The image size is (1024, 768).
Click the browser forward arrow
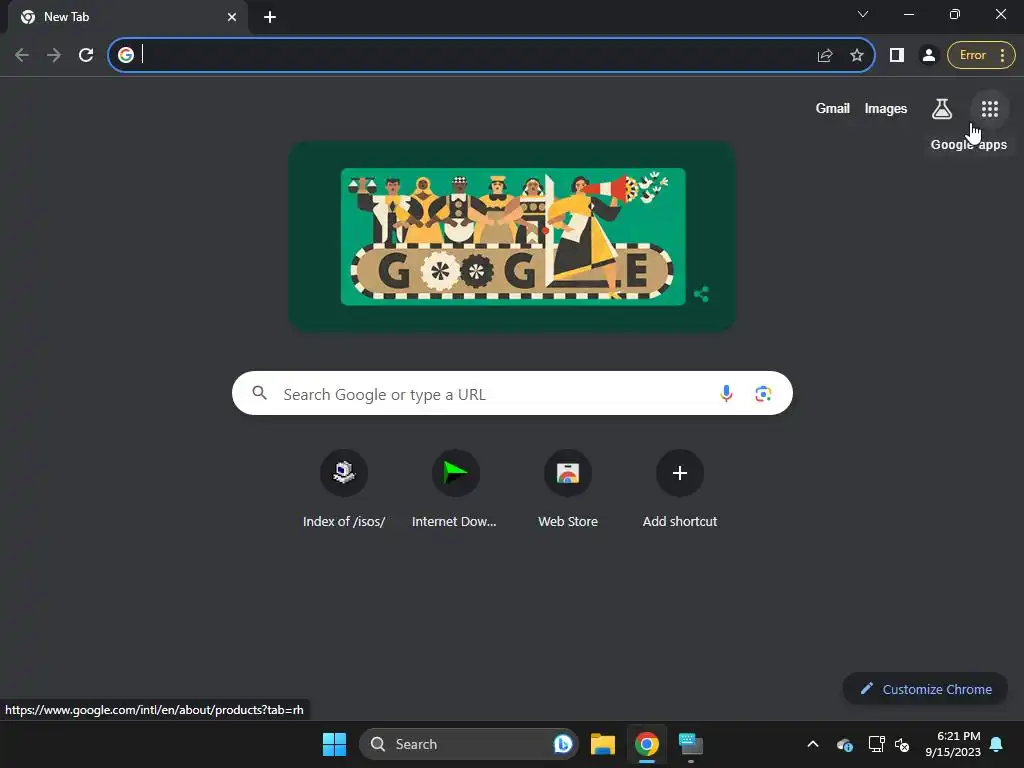click(54, 55)
